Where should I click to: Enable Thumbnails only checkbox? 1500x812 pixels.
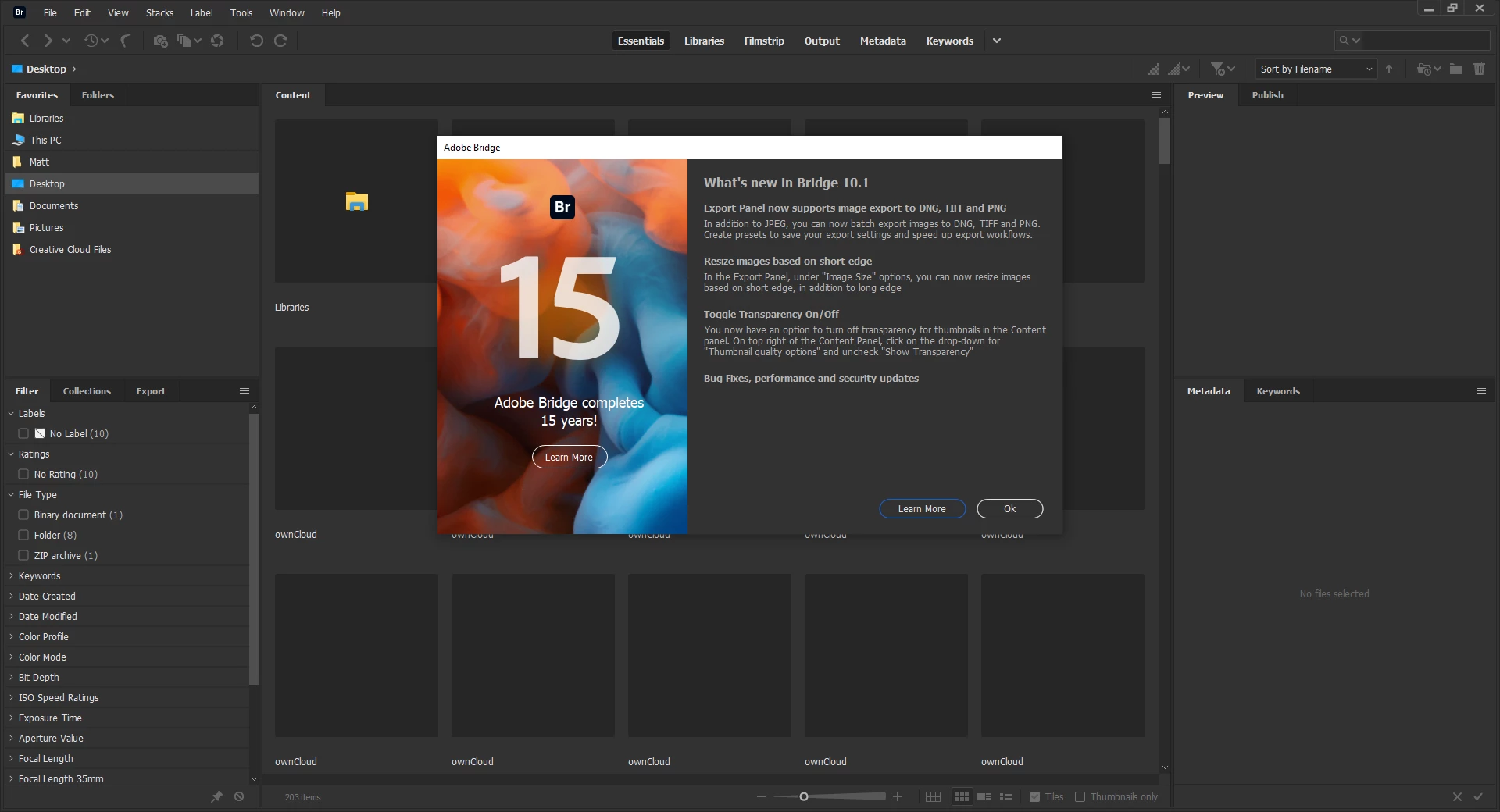tap(1080, 796)
